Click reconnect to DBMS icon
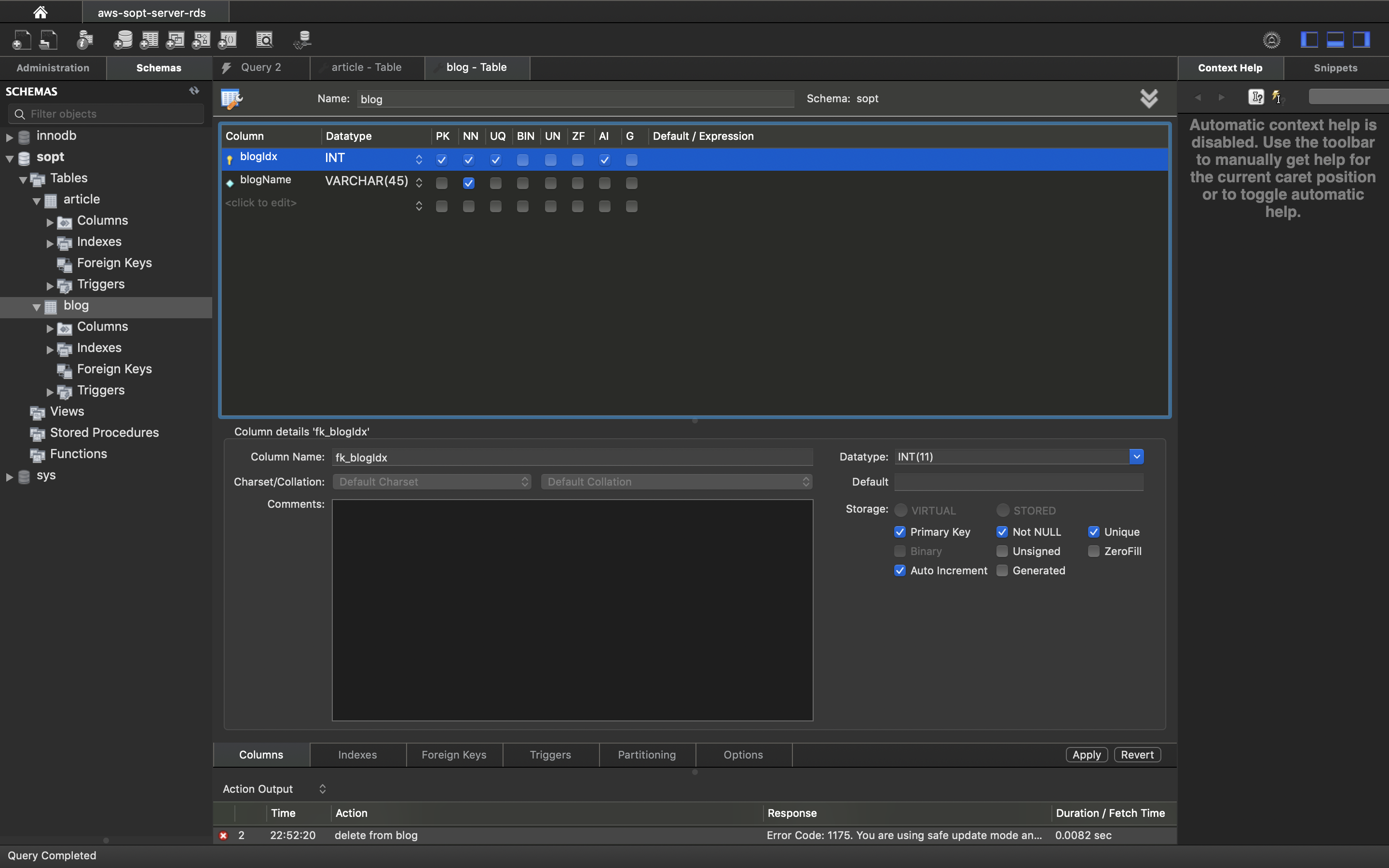The height and width of the screenshot is (868, 1389). click(302, 40)
